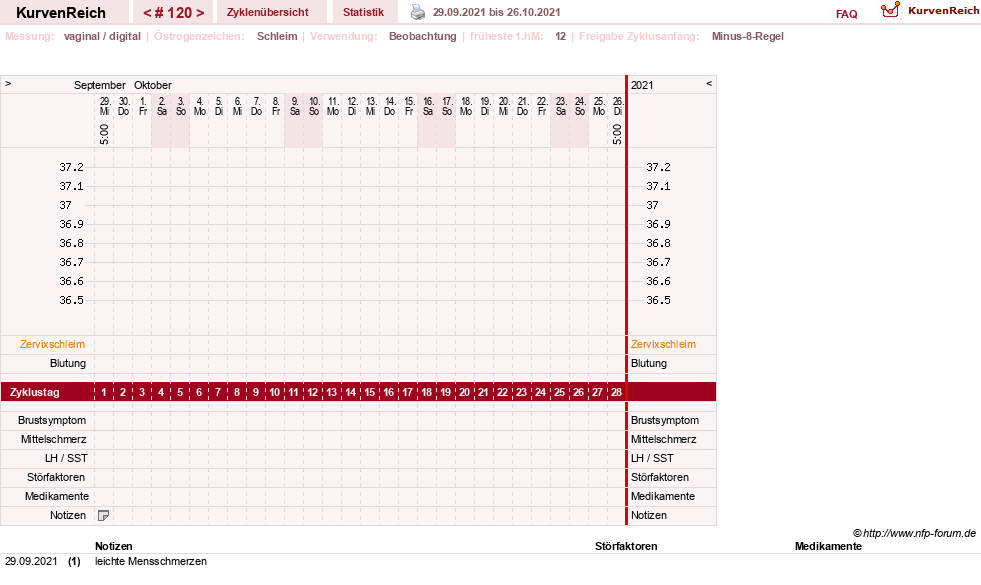Click the Medikamente row label on the left
Viewport: 981px width, 585px height.
point(57,496)
